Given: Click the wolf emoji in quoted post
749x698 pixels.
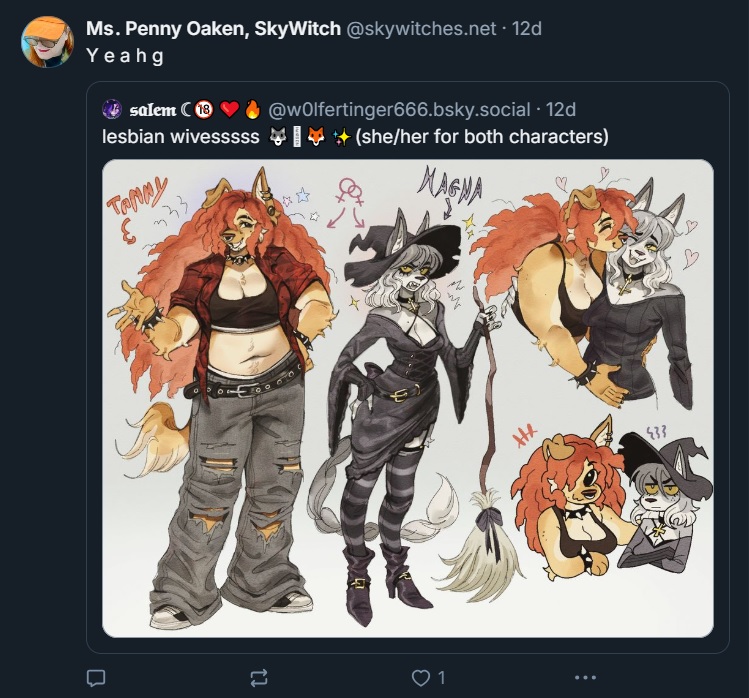Looking at the screenshot, I should (x=278, y=137).
